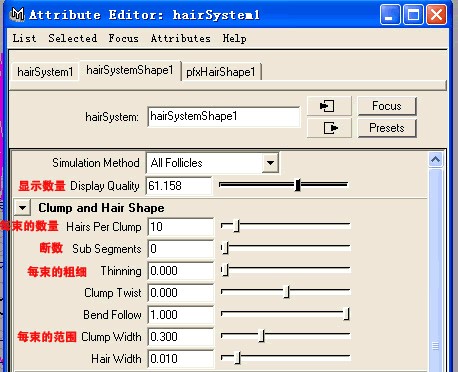
Task: Click the go to input connection icon
Action: coord(329,106)
